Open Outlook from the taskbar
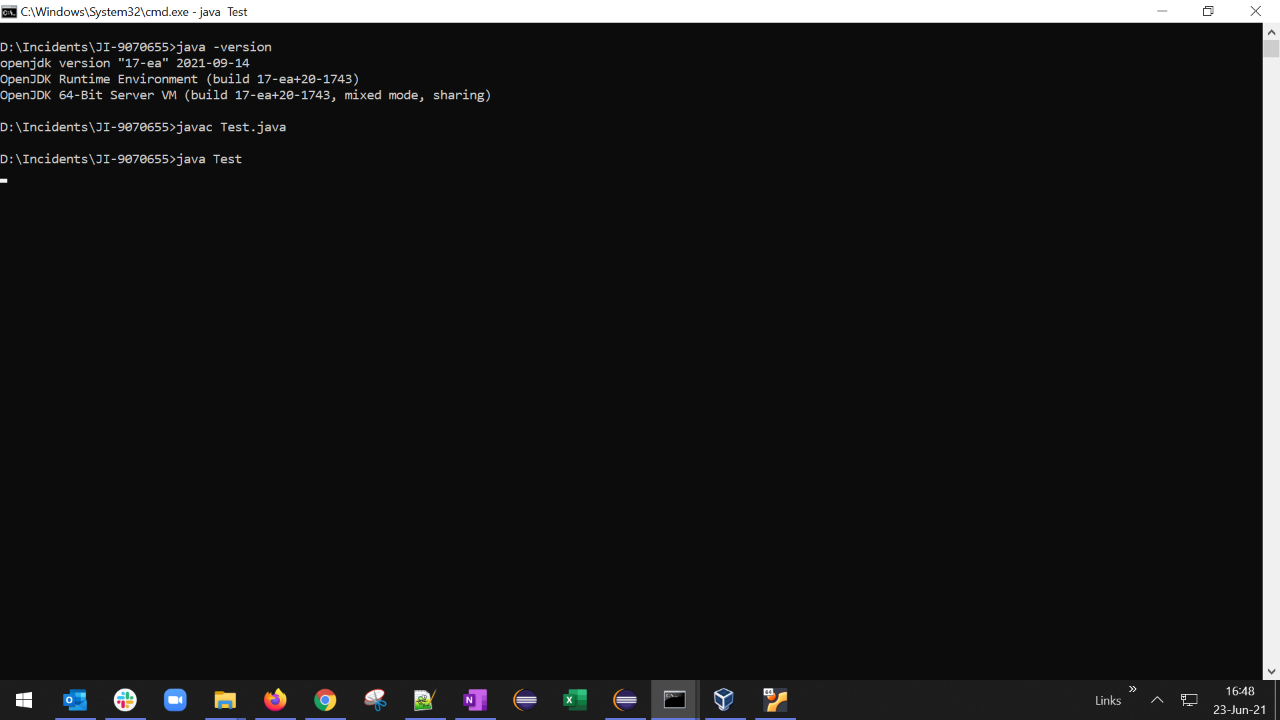This screenshot has height=720, width=1280. 75,700
